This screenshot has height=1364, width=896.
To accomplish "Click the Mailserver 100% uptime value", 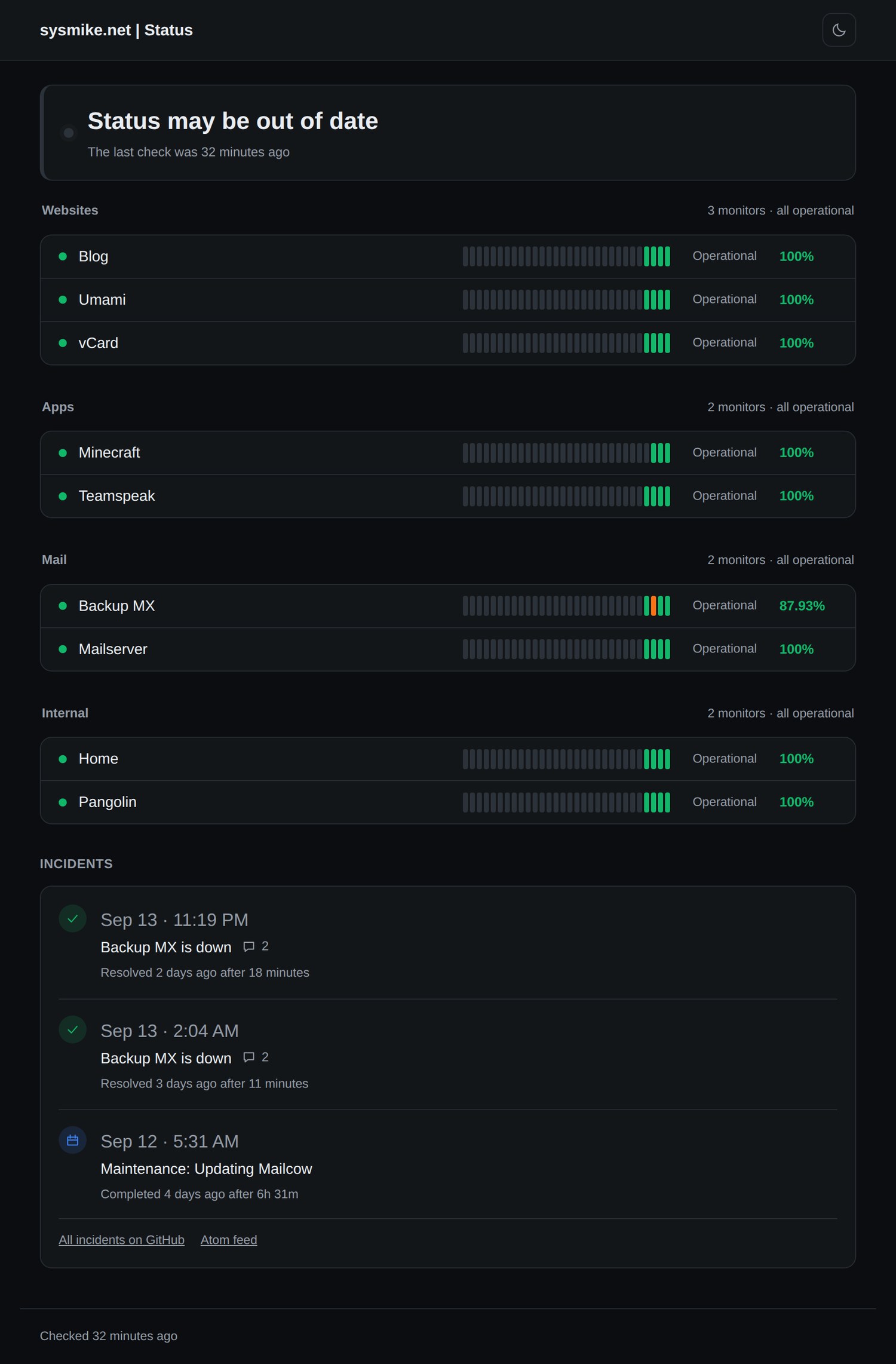I will coord(796,649).
